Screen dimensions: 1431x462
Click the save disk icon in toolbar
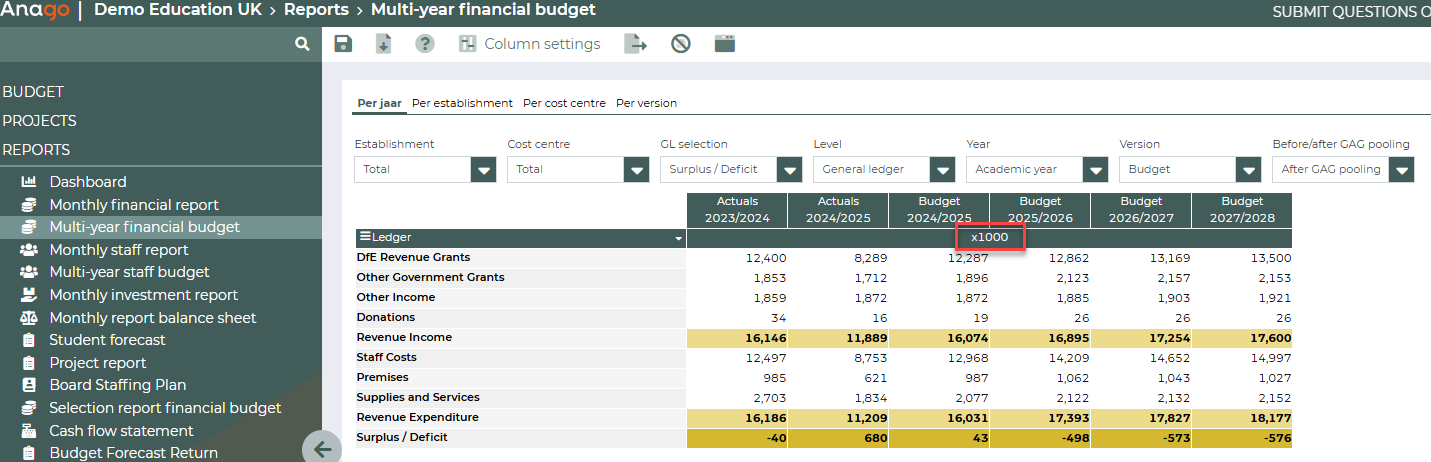pyautogui.click(x=343, y=44)
